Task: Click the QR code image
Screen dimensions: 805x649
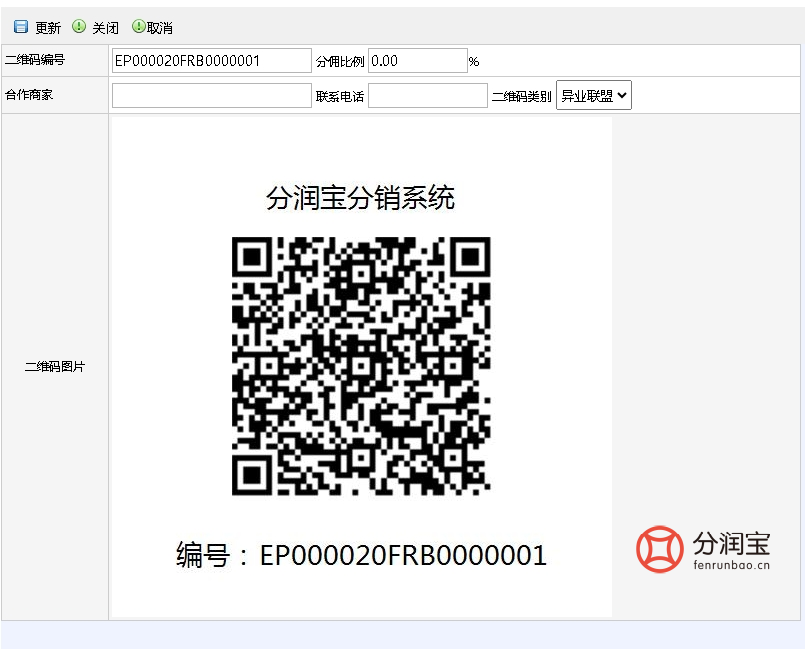Action: point(361,366)
